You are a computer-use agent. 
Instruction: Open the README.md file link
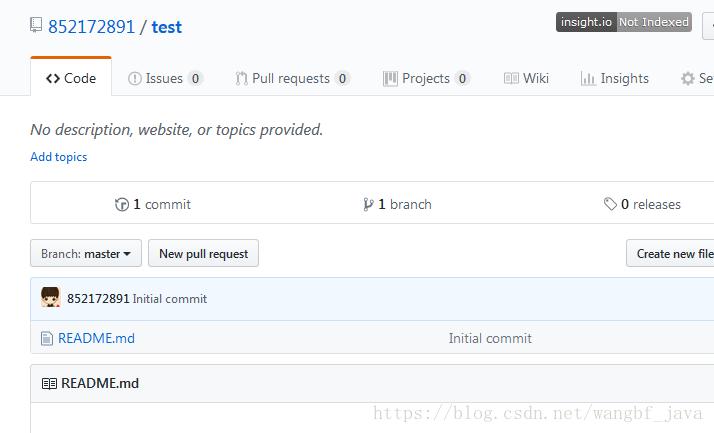point(97,338)
